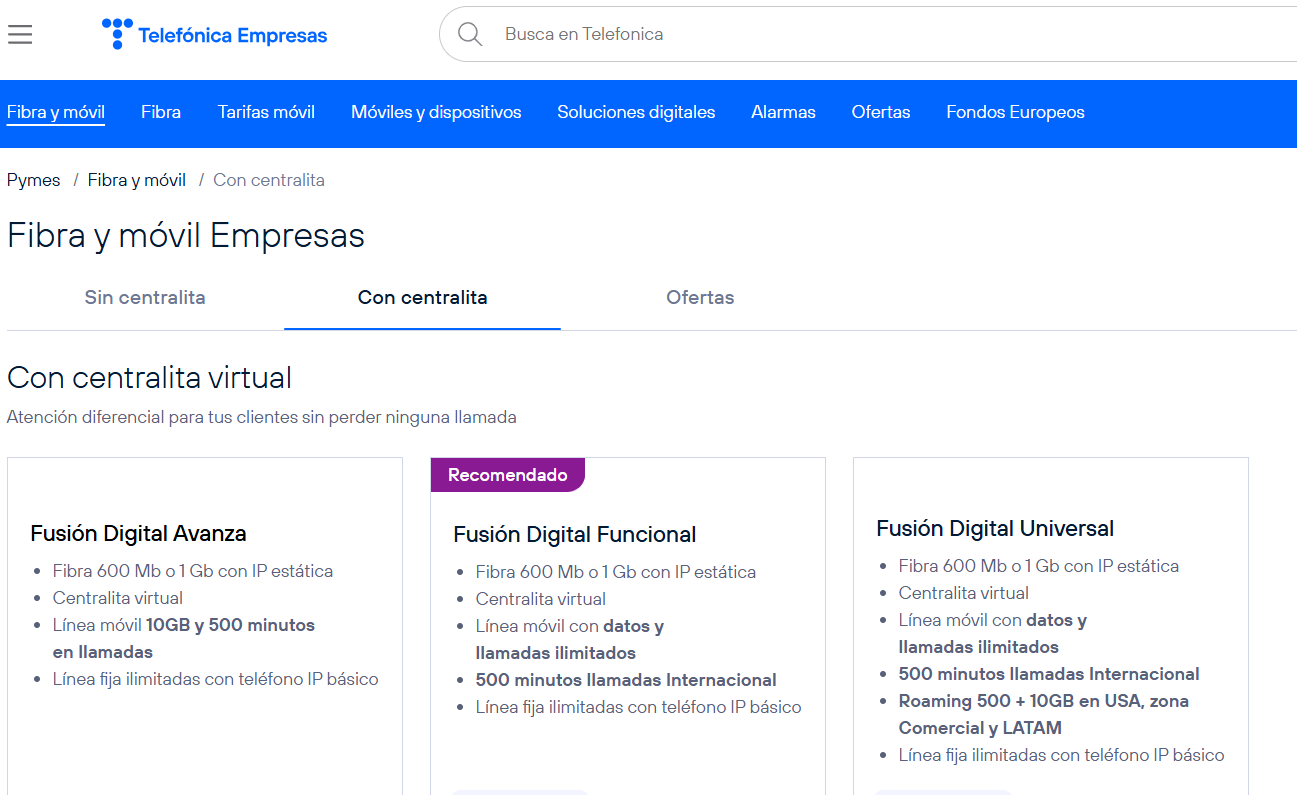Click 'Centralita virtual' in the Funcional card
The image size is (1297, 795).
(x=541, y=599)
